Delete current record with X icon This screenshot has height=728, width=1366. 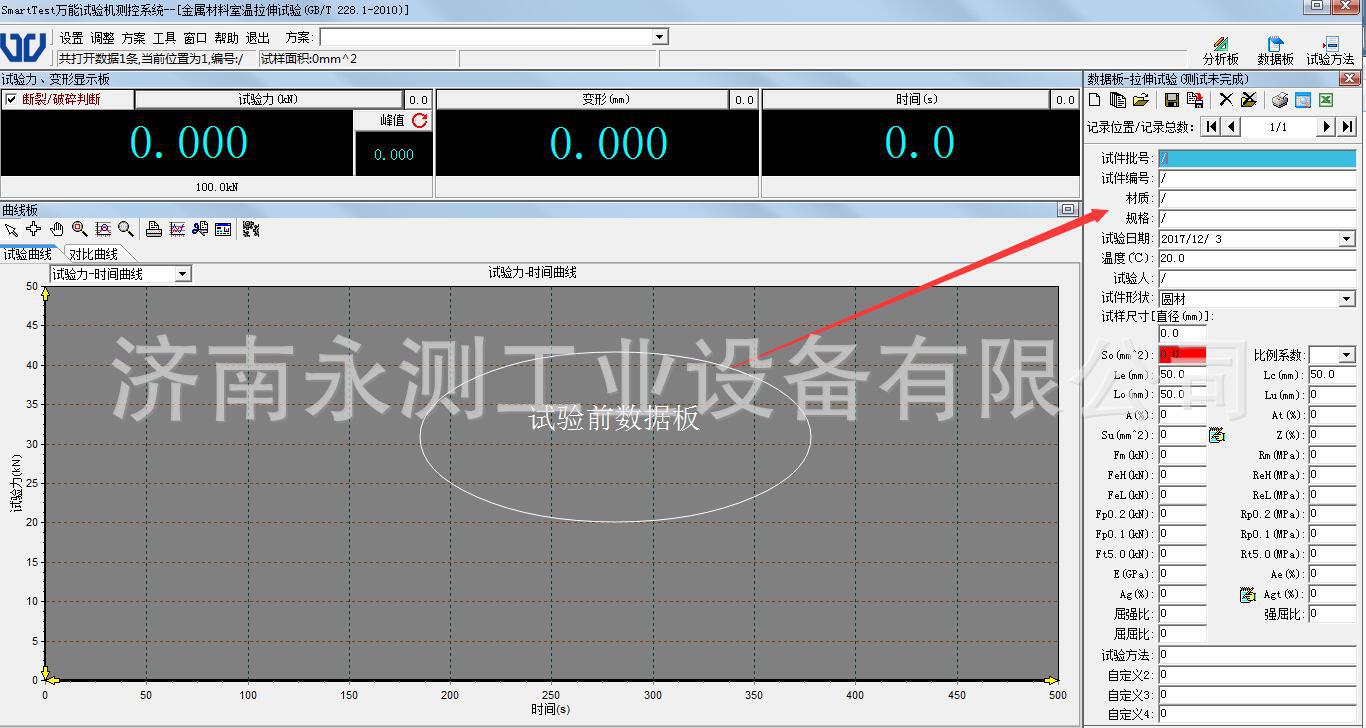[1226, 100]
